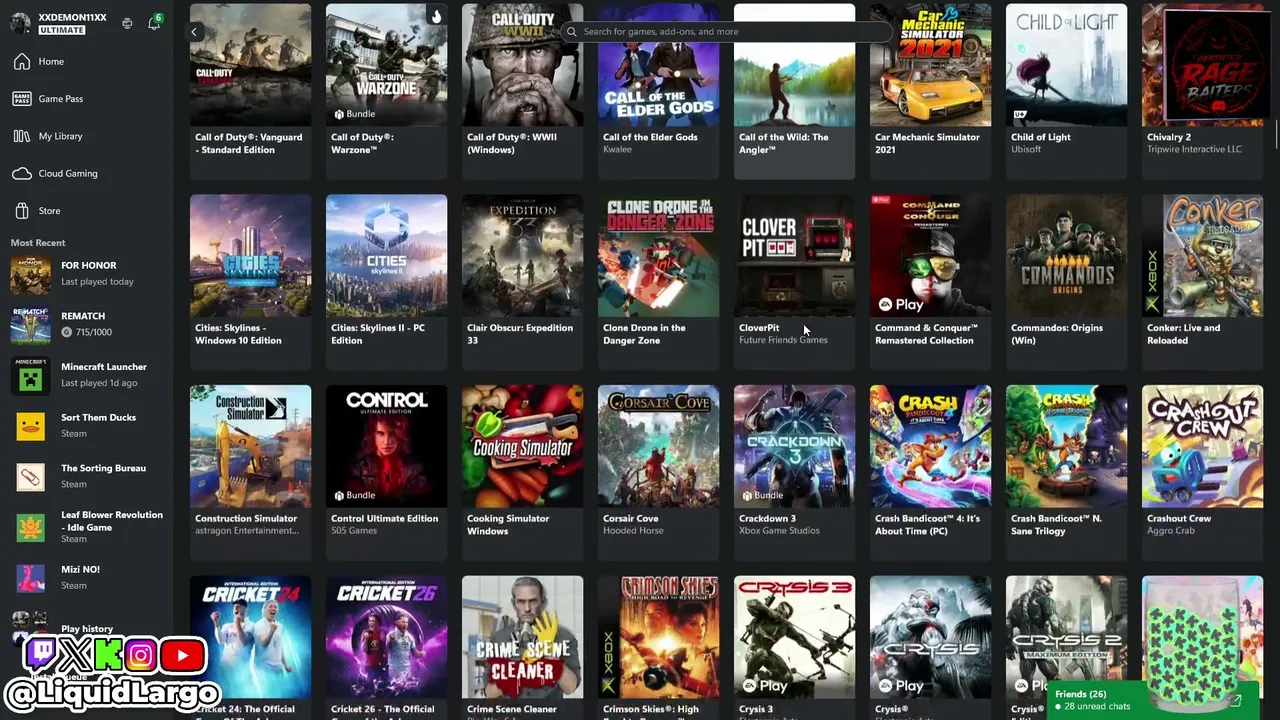Open The Sorting Bureau from Most Recent
This screenshot has width=1280, height=720.
coord(87,476)
